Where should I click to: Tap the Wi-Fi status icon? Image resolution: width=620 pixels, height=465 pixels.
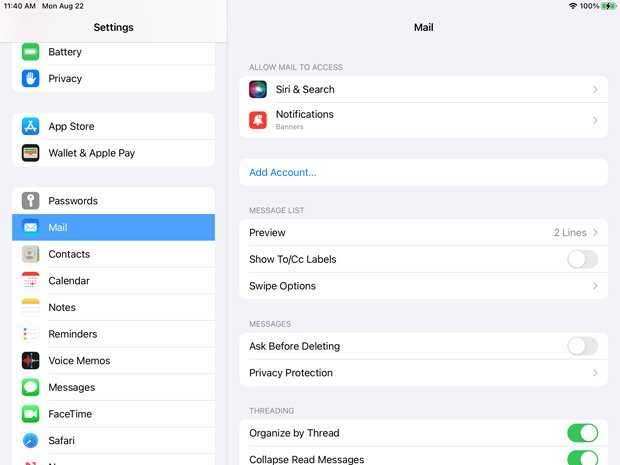(x=573, y=6)
